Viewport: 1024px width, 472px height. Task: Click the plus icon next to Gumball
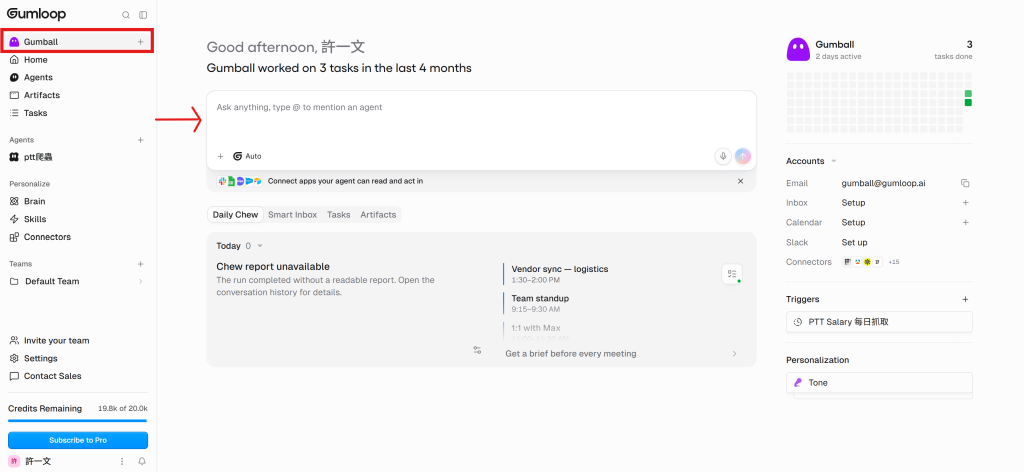click(140, 42)
